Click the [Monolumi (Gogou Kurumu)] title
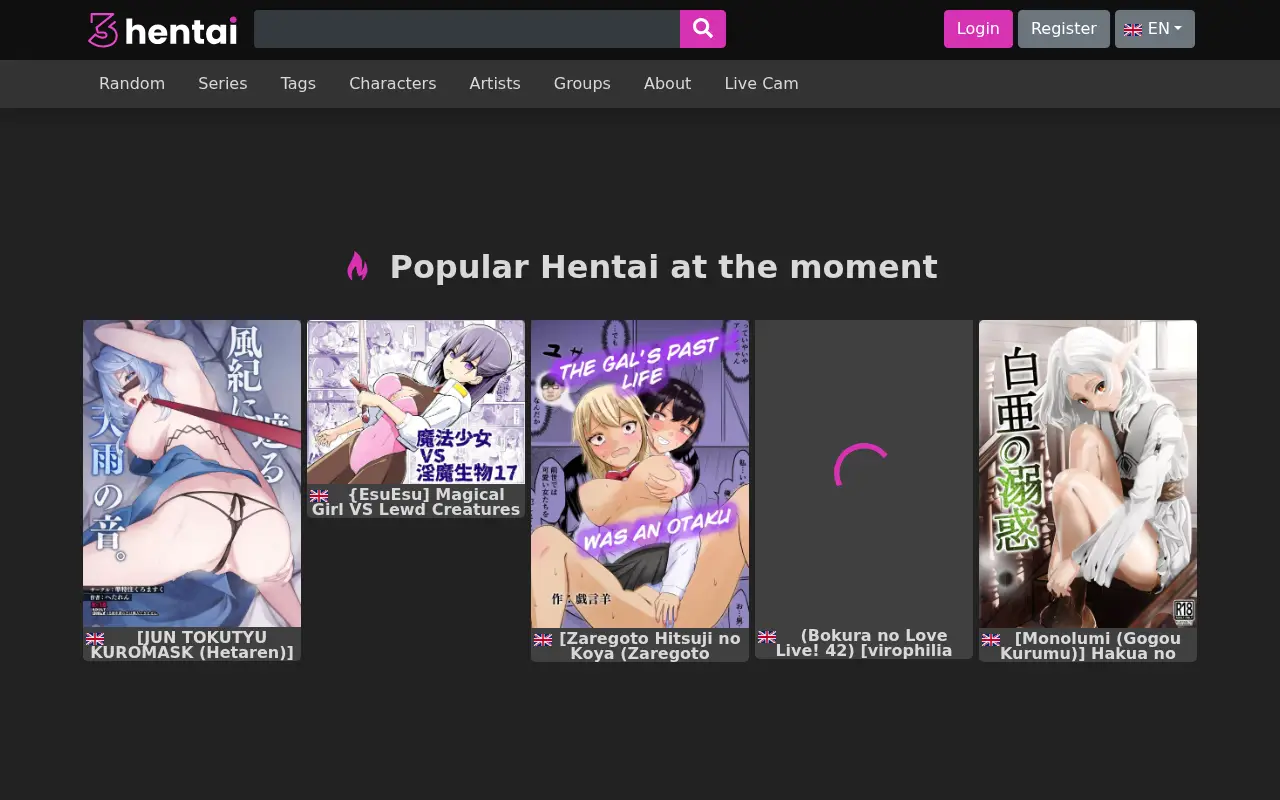 (x=1088, y=646)
